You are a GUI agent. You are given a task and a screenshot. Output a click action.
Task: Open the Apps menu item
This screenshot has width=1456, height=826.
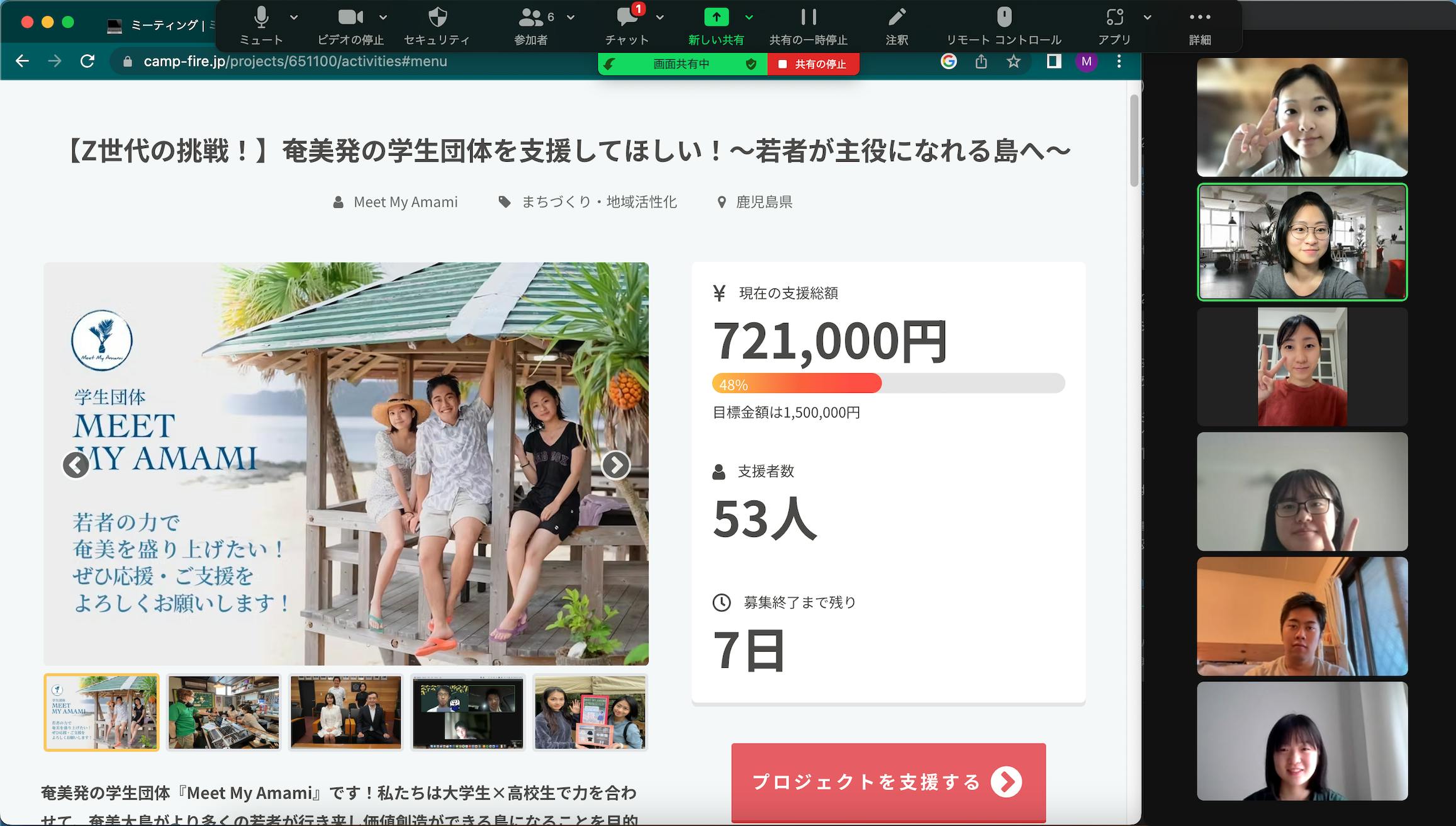(x=1114, y=18)
